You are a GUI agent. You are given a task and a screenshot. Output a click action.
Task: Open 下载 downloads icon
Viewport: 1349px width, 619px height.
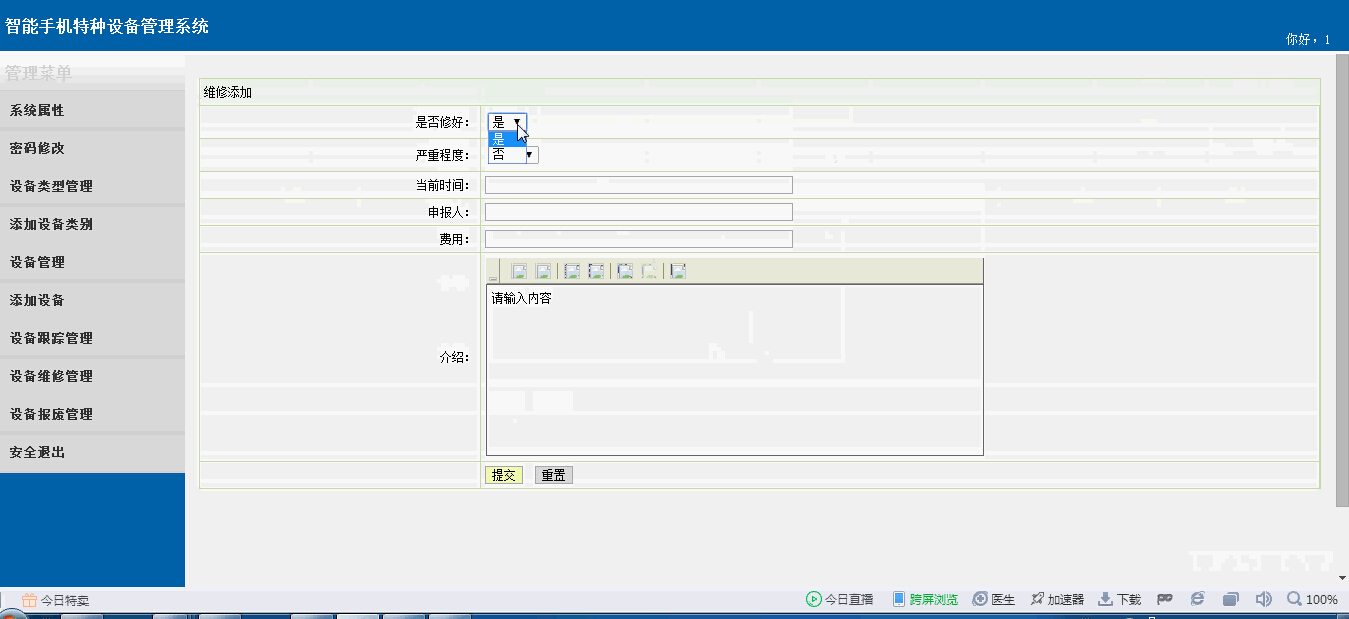coord(1105,599)
